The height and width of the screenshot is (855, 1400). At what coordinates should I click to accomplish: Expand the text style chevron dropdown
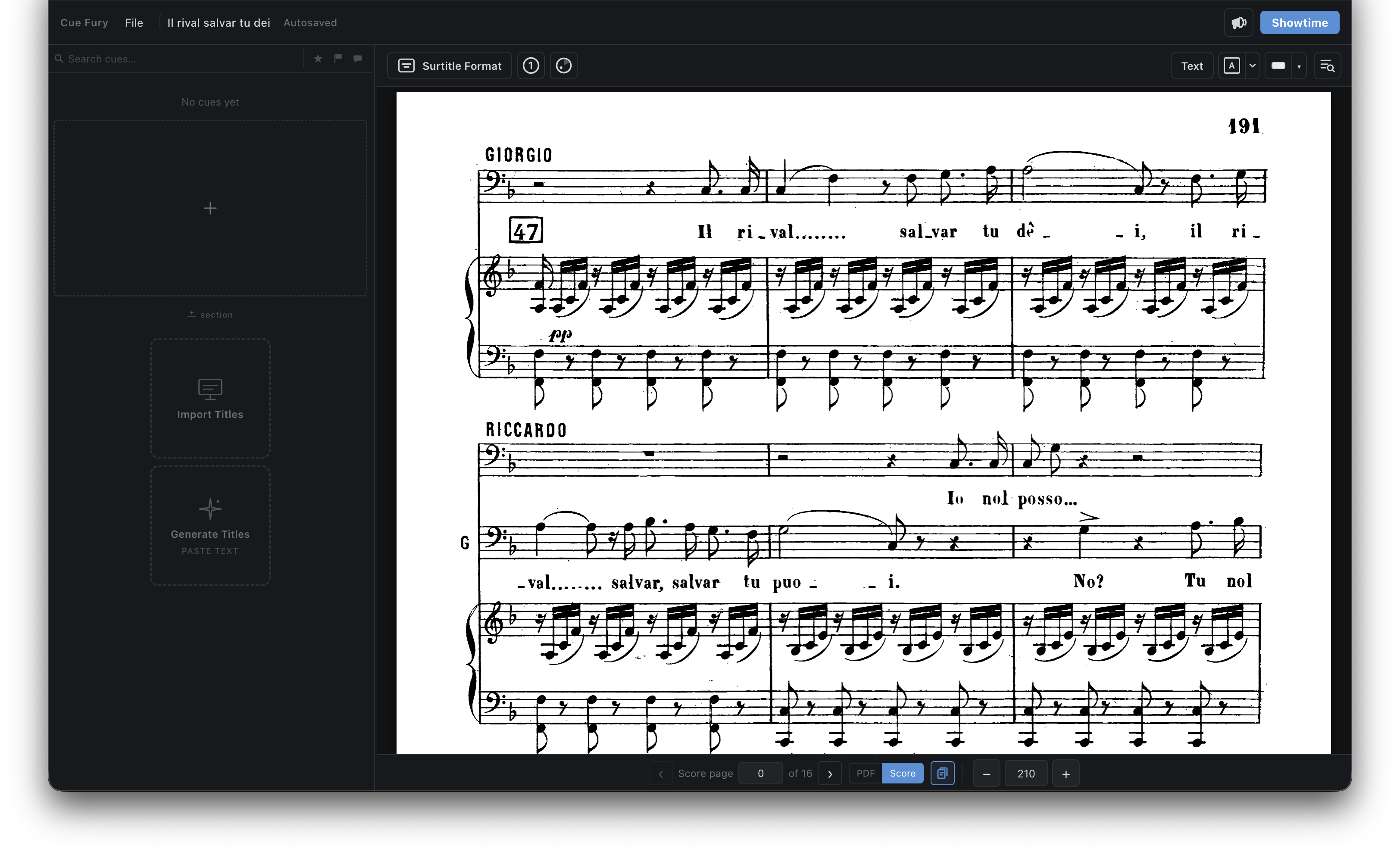(x=1252, y=66)
